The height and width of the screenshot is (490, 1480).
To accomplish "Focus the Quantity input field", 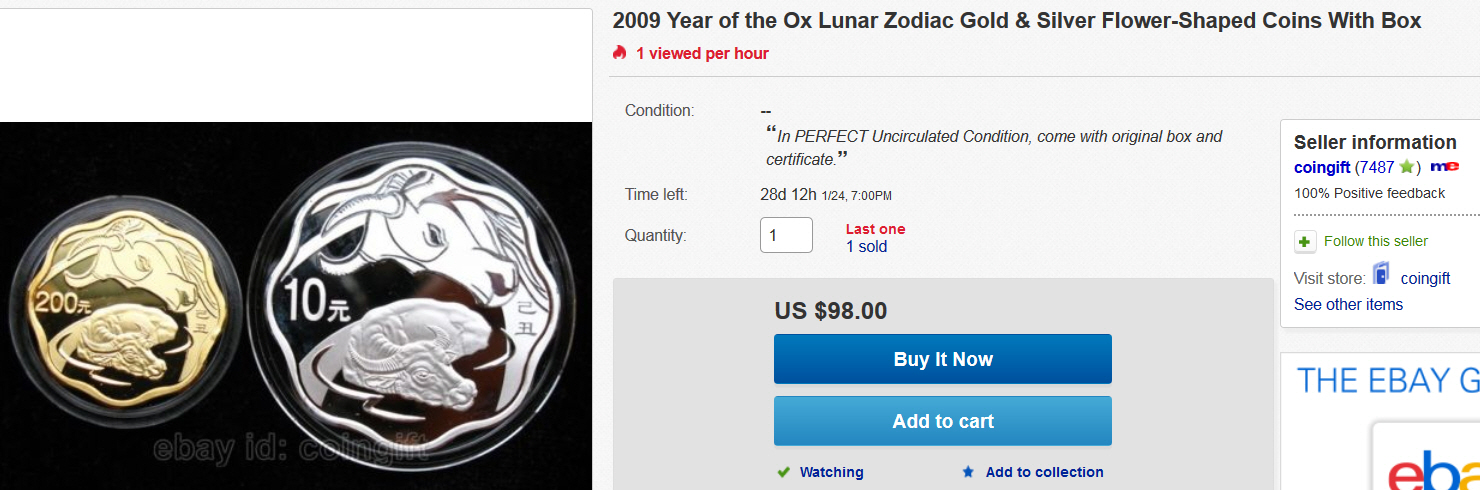I will point(786,235).
